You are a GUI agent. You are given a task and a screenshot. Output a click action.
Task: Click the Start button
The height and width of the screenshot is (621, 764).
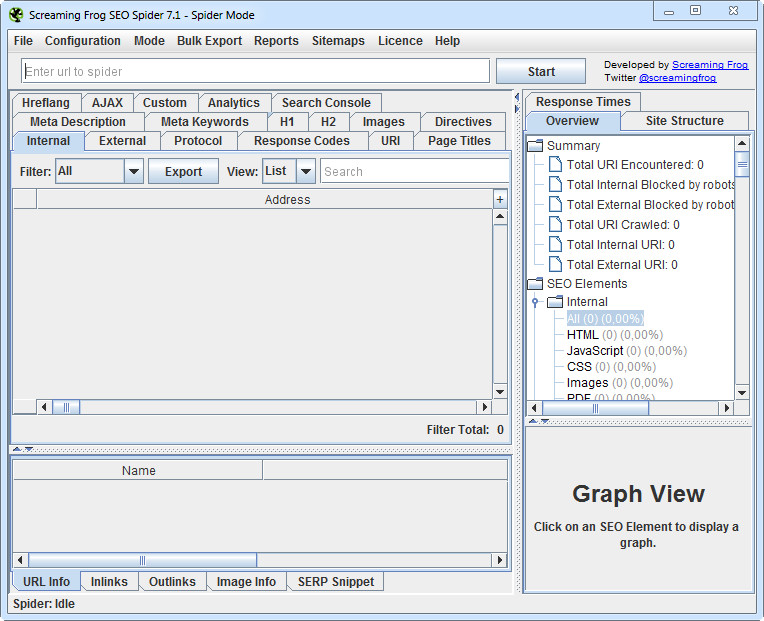[x=541, y=72]
